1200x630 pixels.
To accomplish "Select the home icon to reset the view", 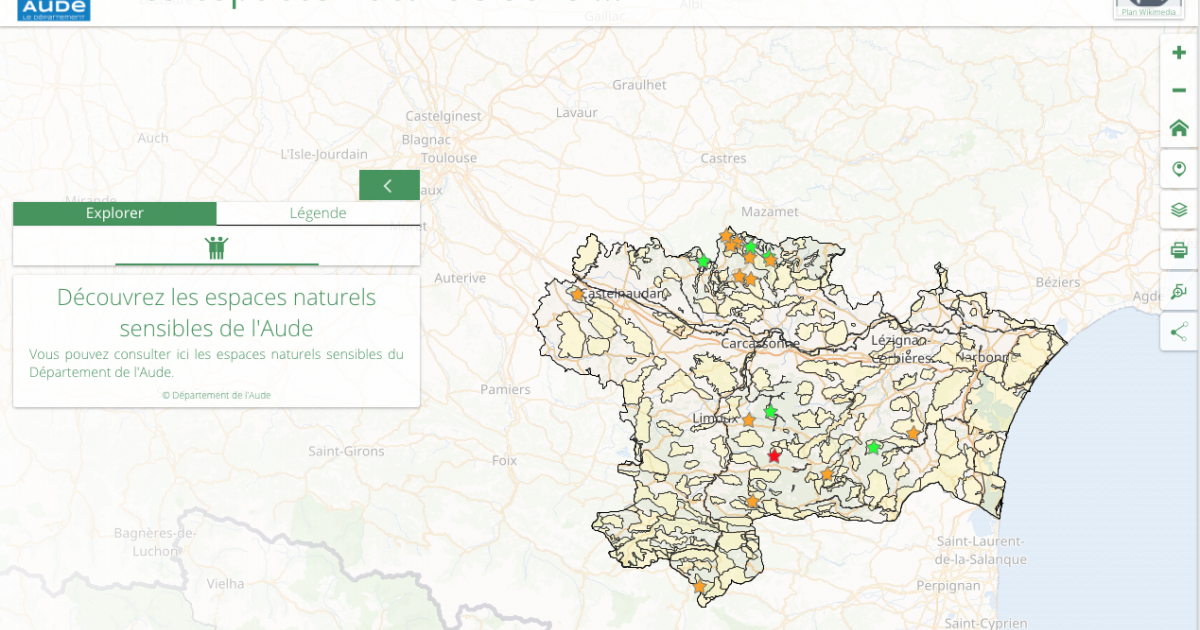I will click(1178, 127).
